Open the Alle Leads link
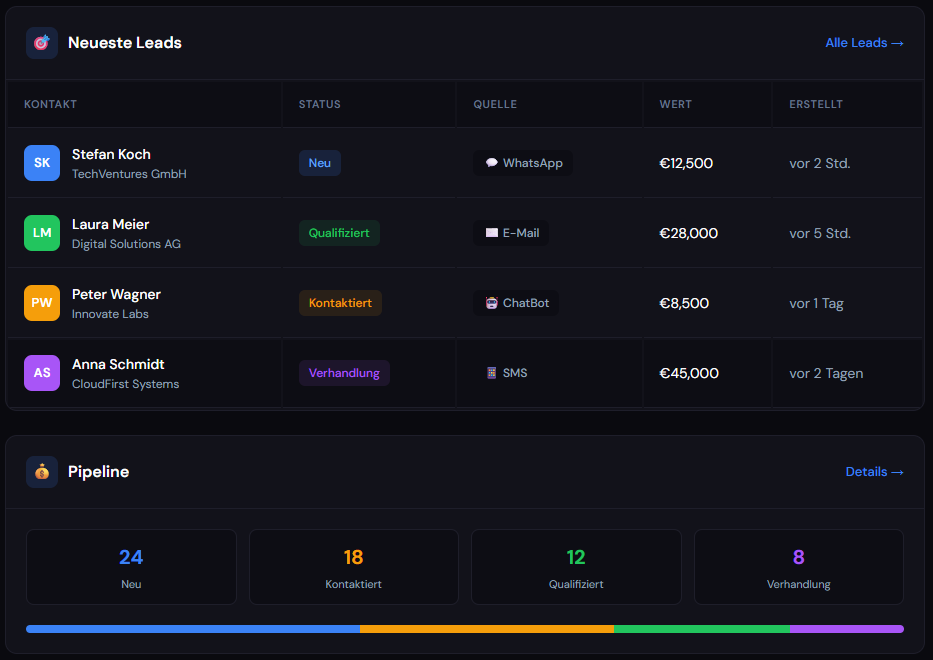Viewport: 933px width, 660px height. [864, 43]
